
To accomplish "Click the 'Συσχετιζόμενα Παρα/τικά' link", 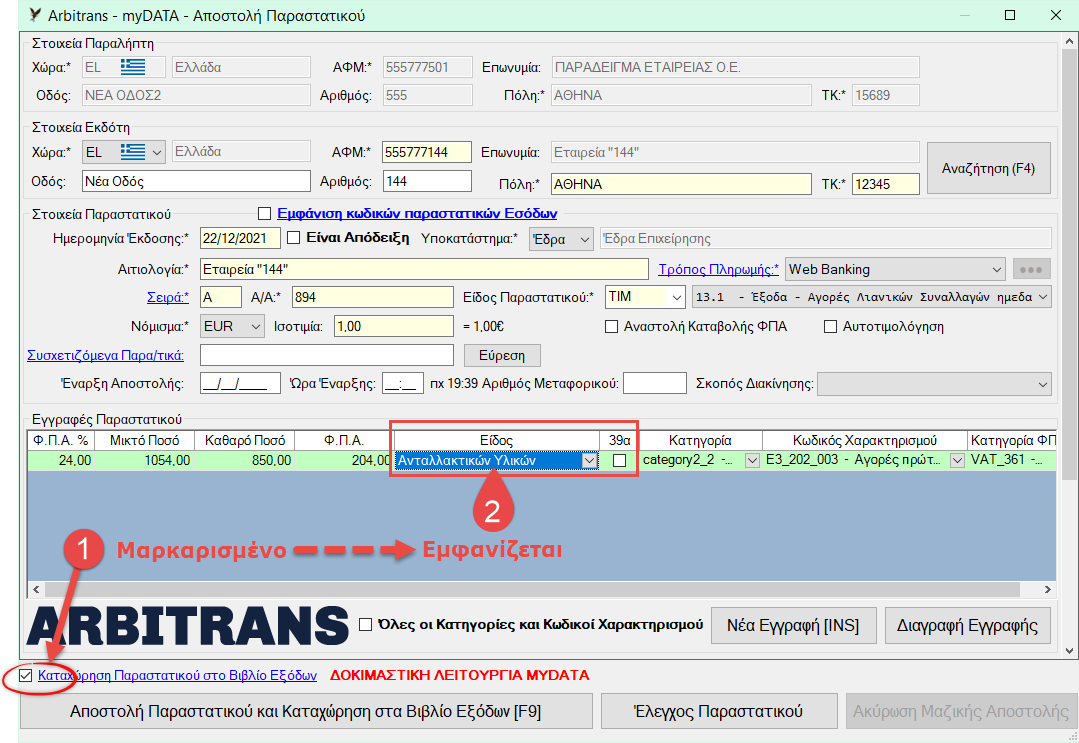I will tap(105, 355).
